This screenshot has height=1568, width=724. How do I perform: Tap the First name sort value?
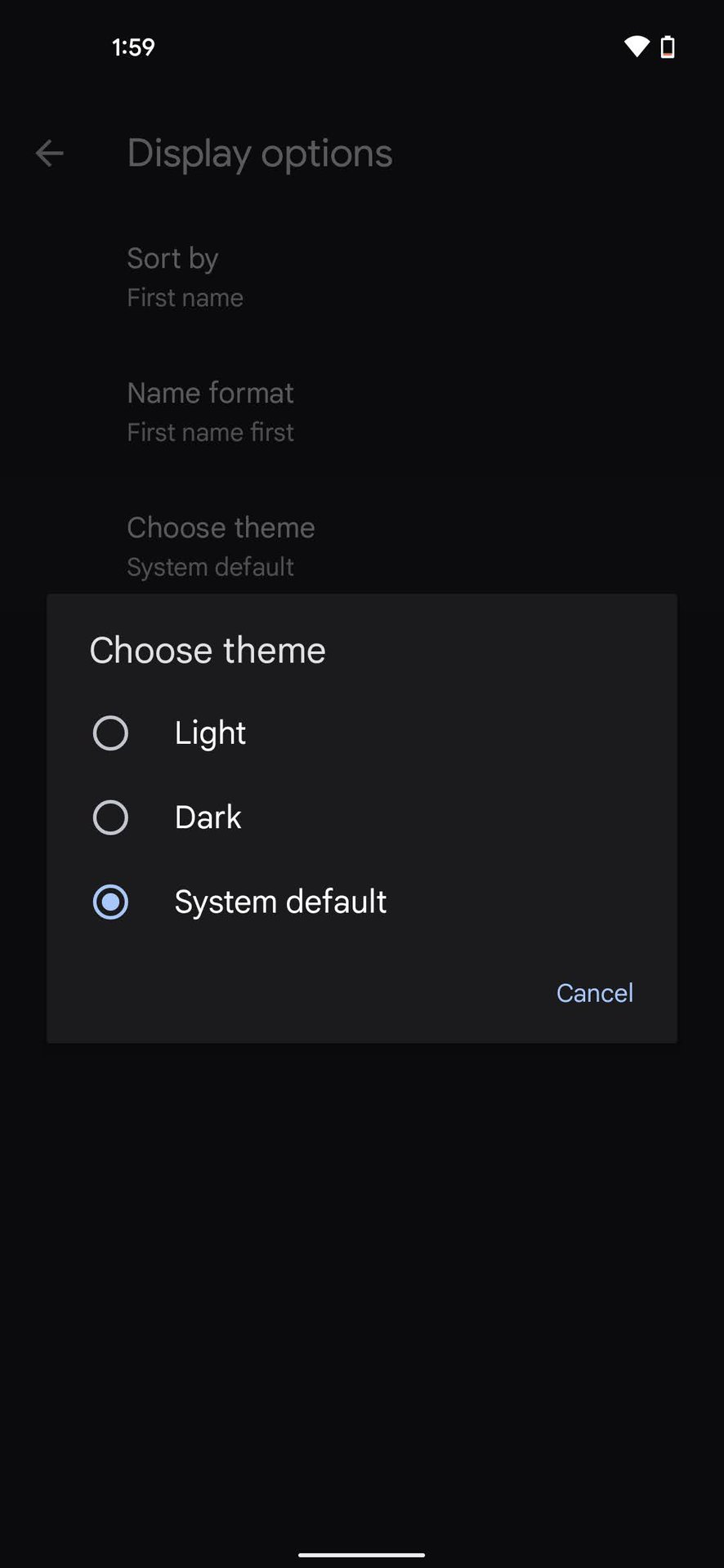point(185,298)
